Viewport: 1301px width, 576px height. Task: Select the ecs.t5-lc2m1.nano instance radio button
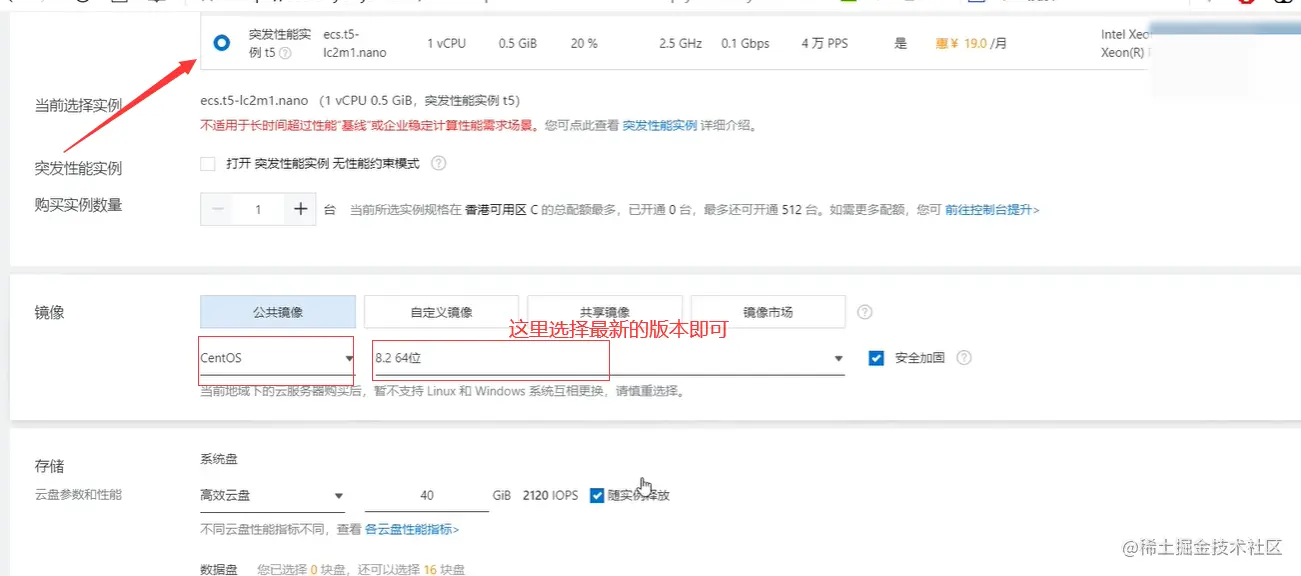[221, 42]
